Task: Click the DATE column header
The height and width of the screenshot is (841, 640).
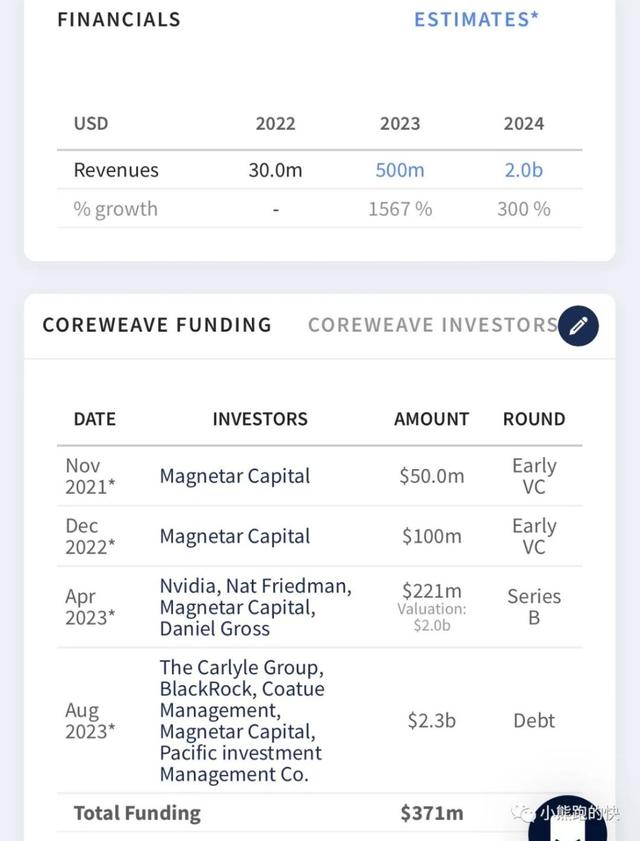Action: 95,419
